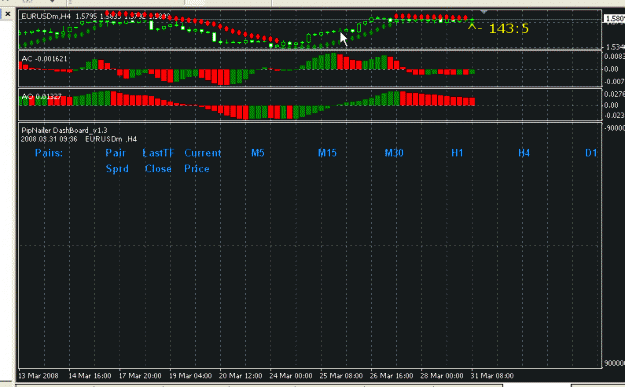Screen dimensions: 625x387
Task: Click the 31 Mar 08:00 time axis label
Action: point(492,376)
